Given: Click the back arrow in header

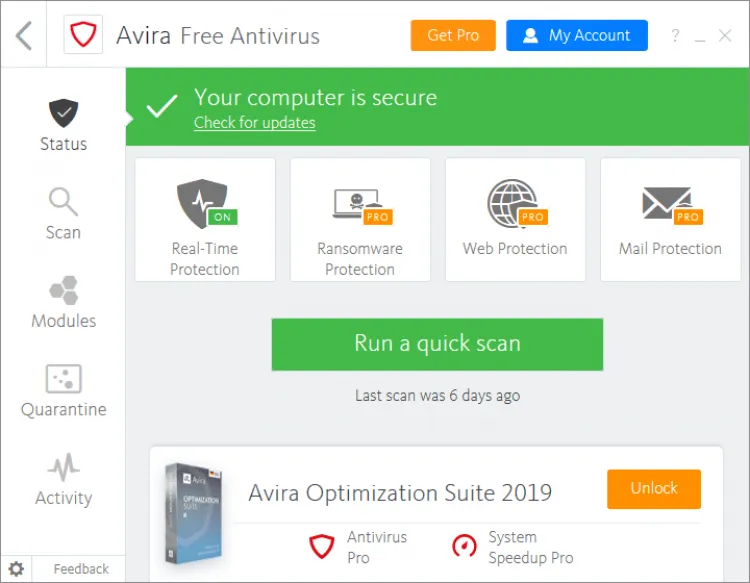Looking at the screenshot, I should (23, 35).
